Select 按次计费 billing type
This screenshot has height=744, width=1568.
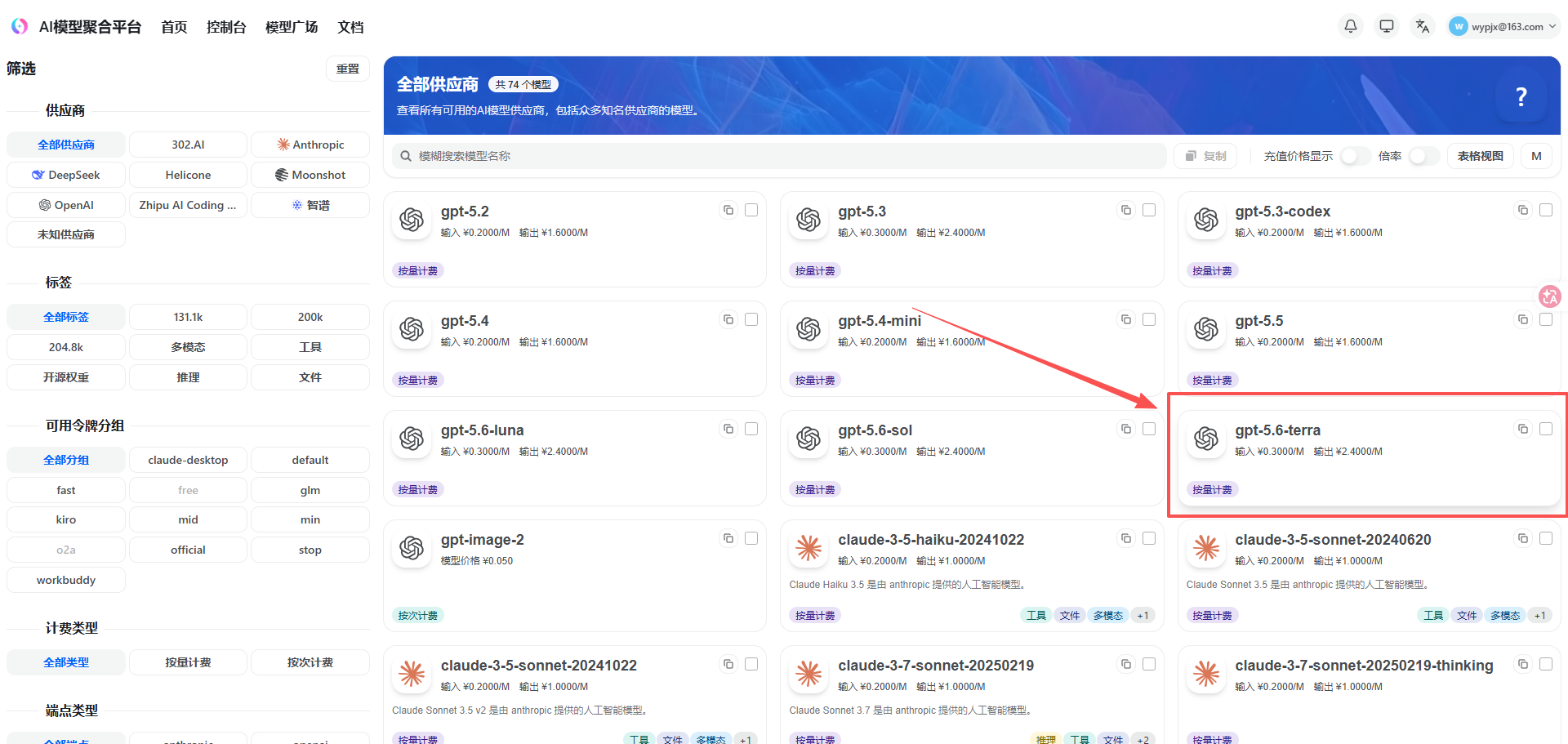pyautogui.click(x=310, y=662)
